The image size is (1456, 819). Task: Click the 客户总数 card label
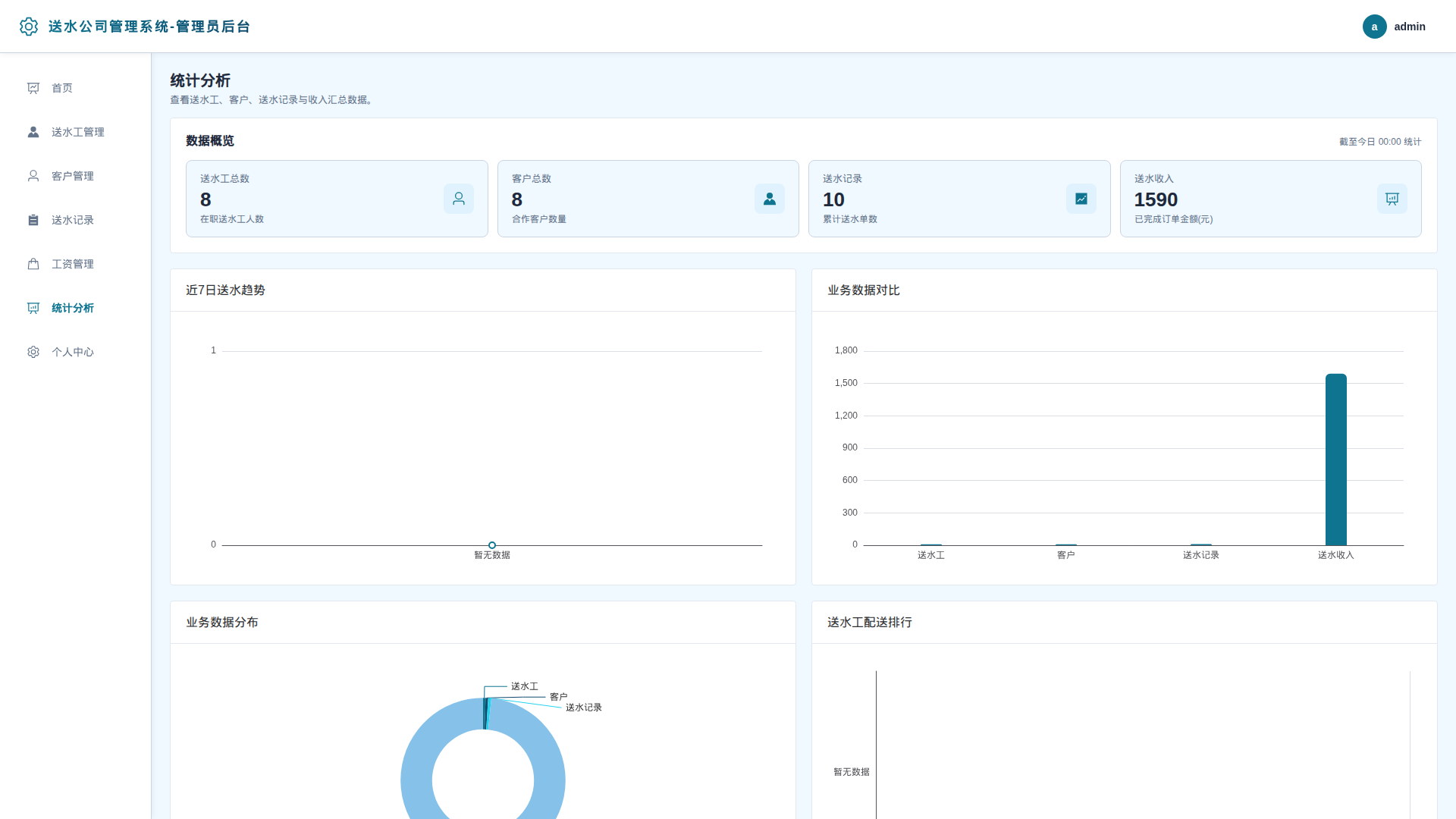pyautogui.click(x=532, y=179)
